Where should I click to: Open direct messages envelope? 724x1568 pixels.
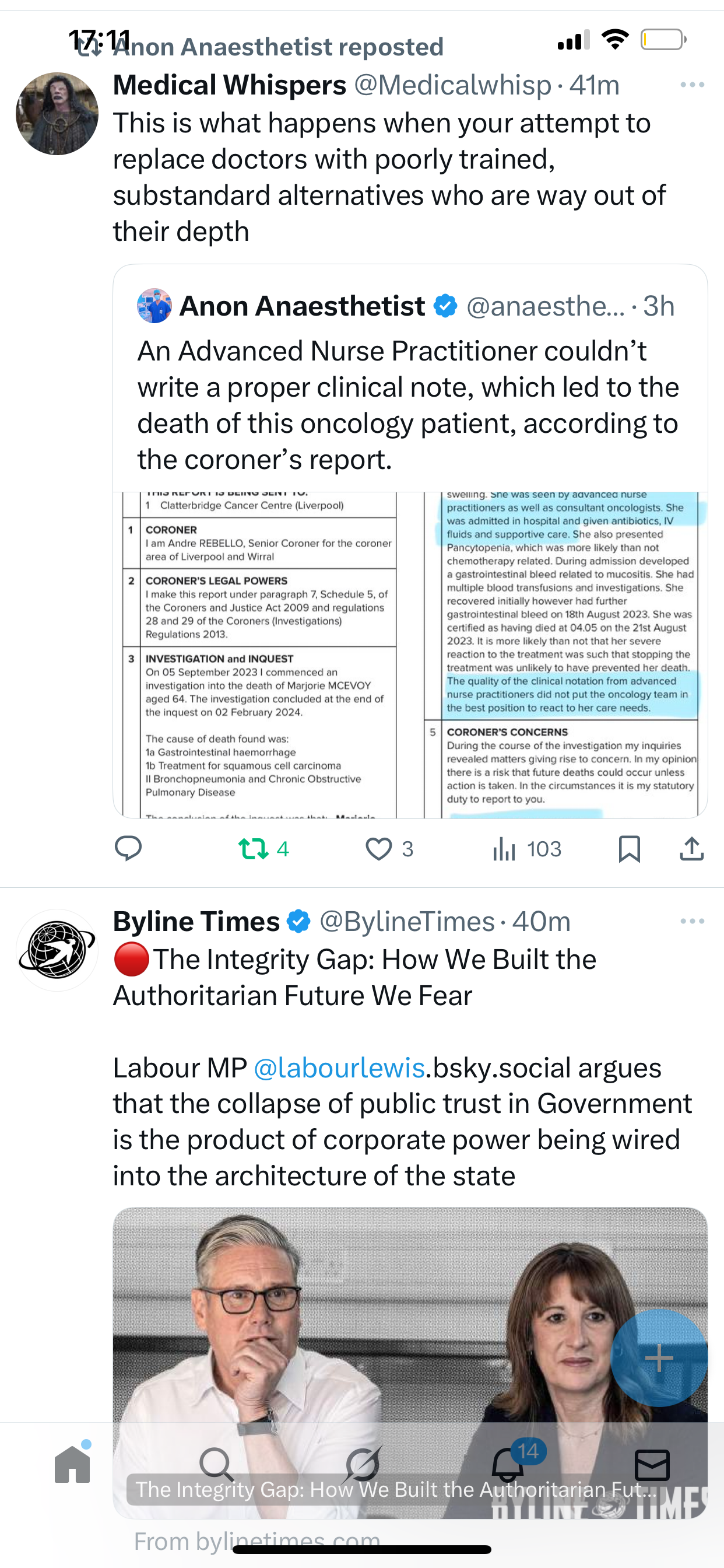click(652, 1465)
